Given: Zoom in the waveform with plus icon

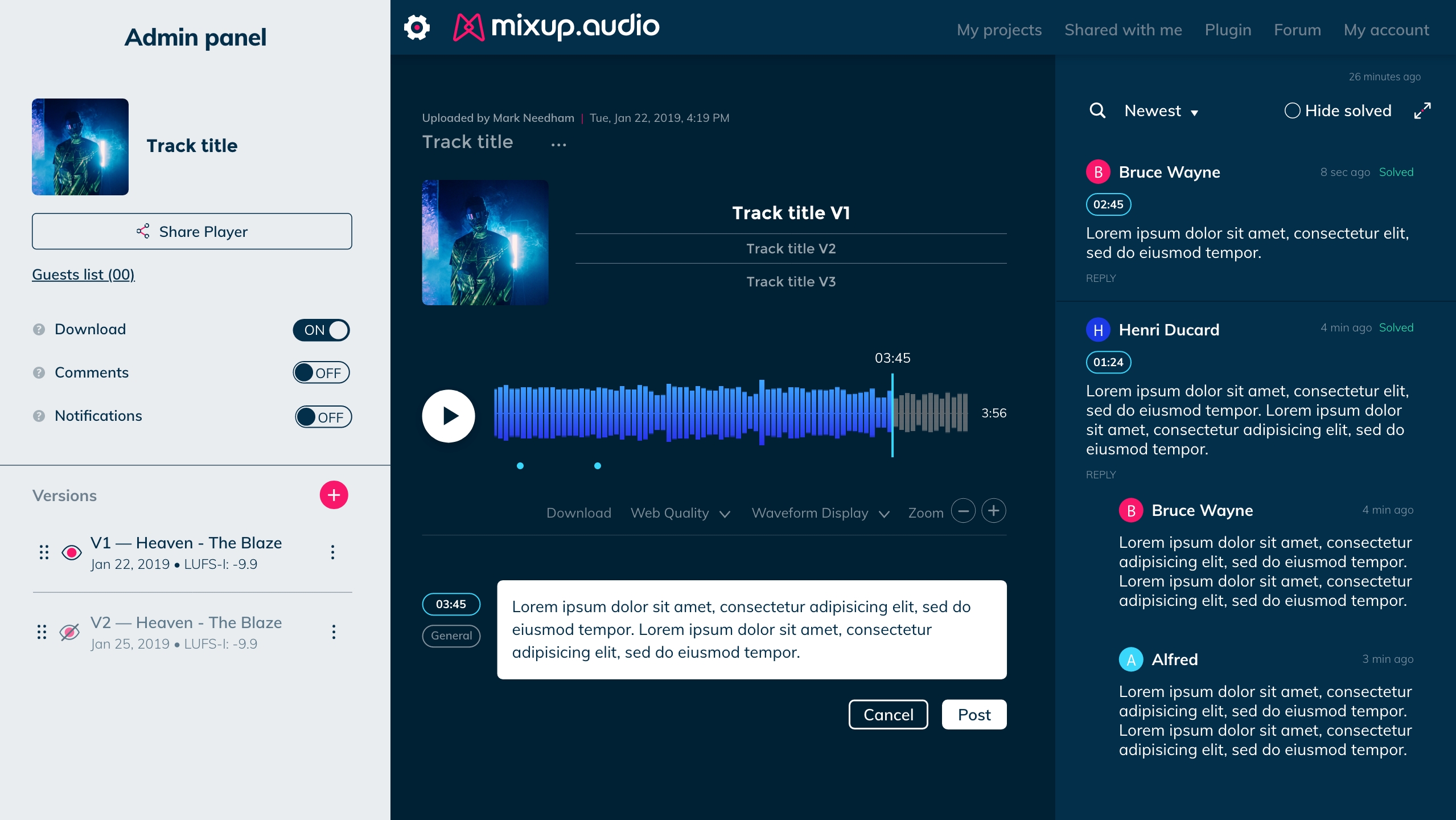Looking at the screenshot, I should click(994, 511).
